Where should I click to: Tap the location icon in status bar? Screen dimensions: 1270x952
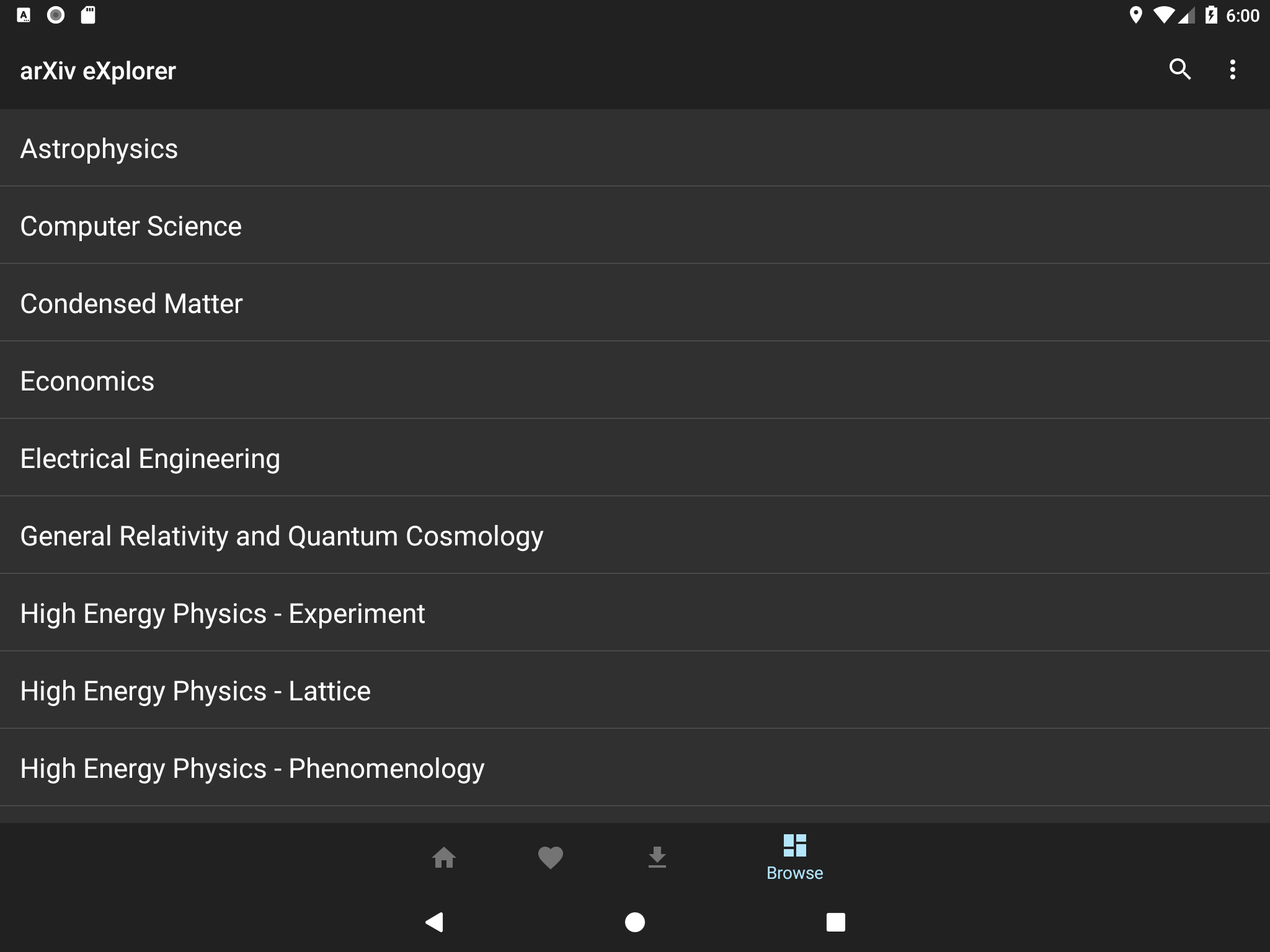[1135, 15]
